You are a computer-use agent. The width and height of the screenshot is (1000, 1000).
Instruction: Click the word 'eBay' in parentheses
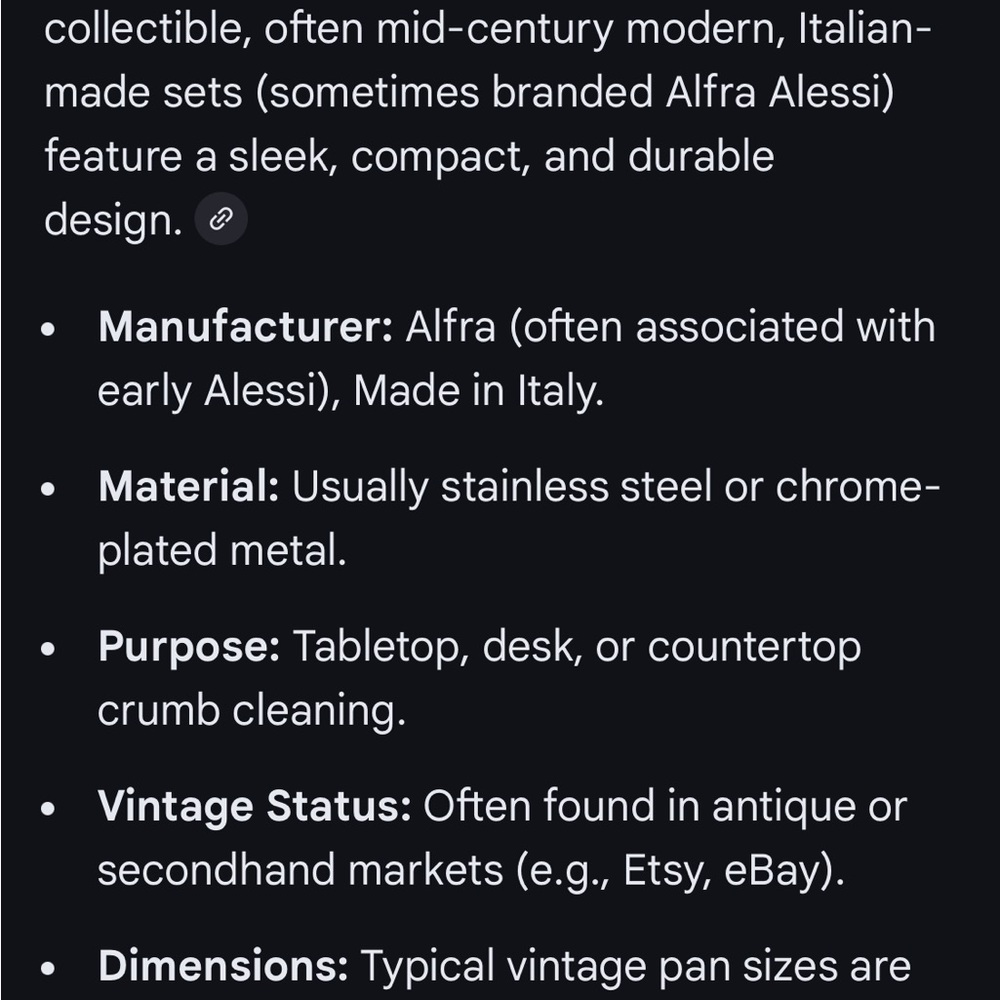(770, 871)
